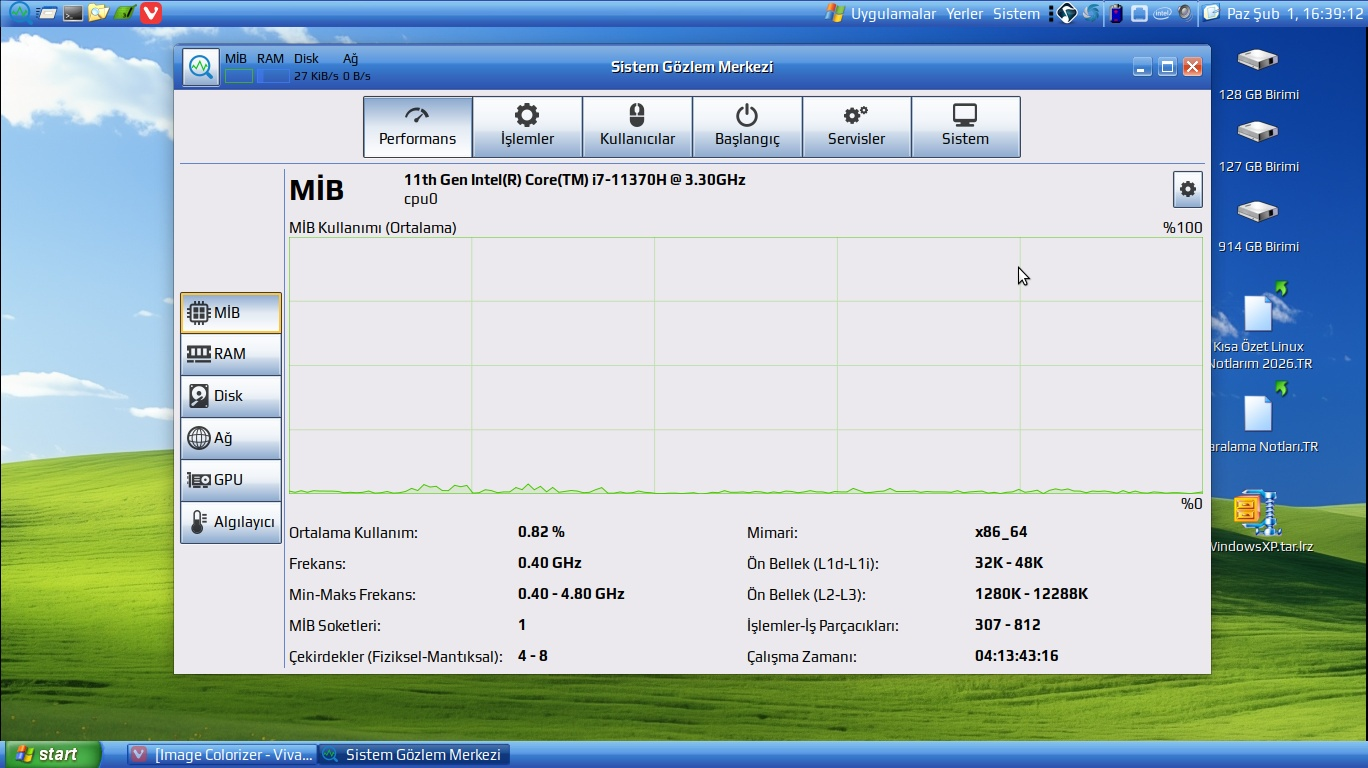Click the Ortalama Kullanım label
The width and height of the screenshot is (1368, 768).
point(354,533)
